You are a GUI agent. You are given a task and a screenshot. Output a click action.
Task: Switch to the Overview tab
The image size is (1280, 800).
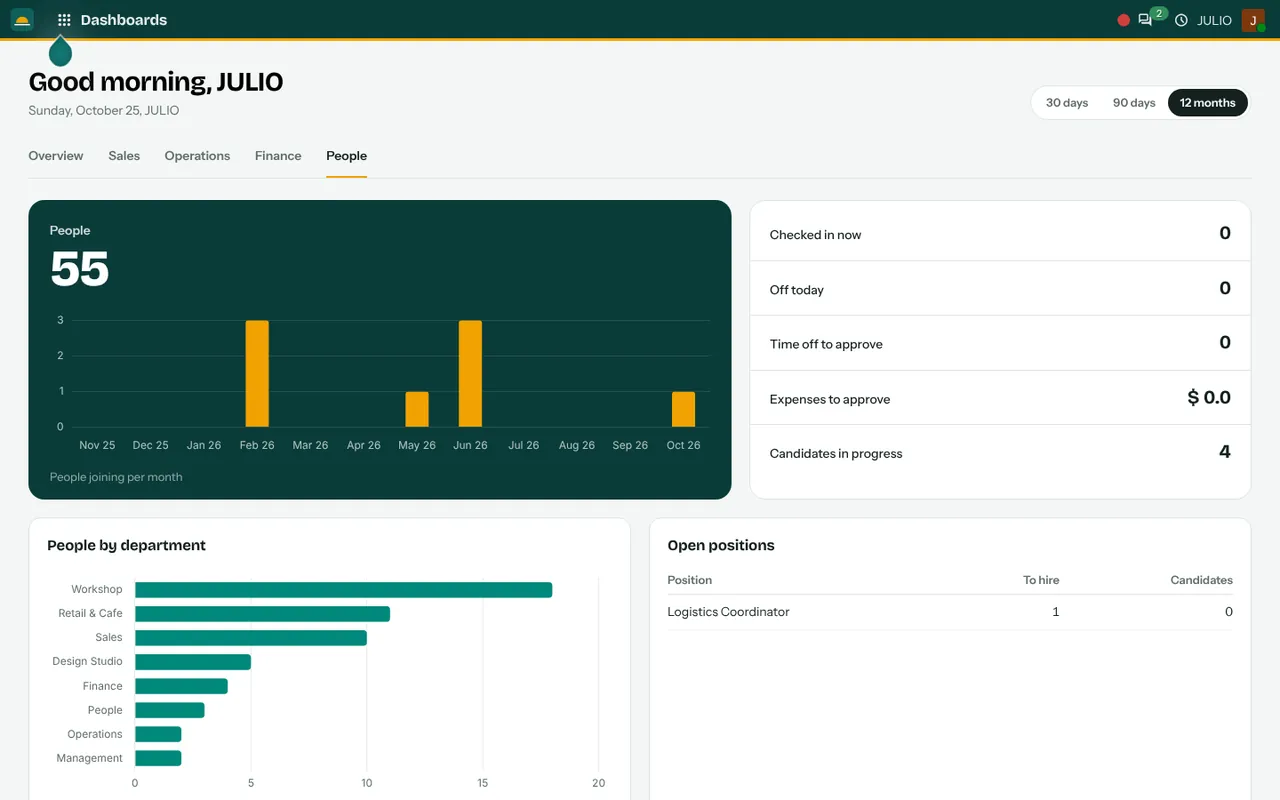click(x=56, y=156)
